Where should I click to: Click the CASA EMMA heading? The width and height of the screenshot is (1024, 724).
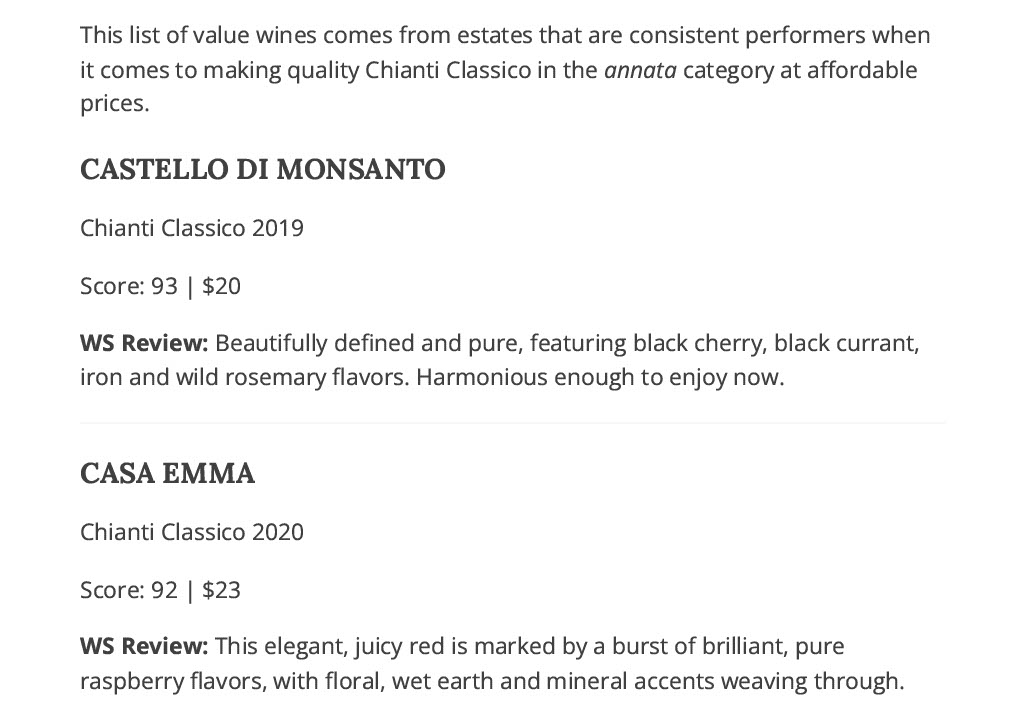point(167,473)
